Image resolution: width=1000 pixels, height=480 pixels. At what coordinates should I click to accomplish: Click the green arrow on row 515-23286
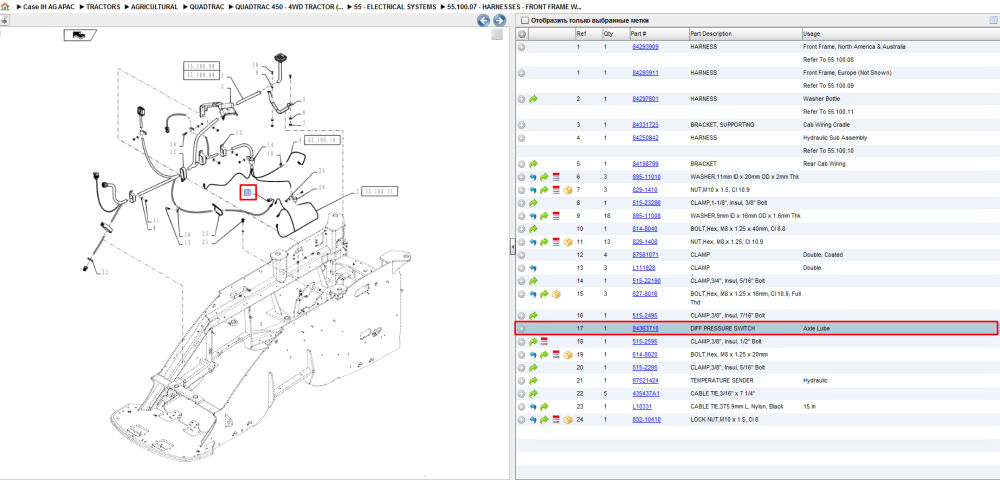coord(534,203)
